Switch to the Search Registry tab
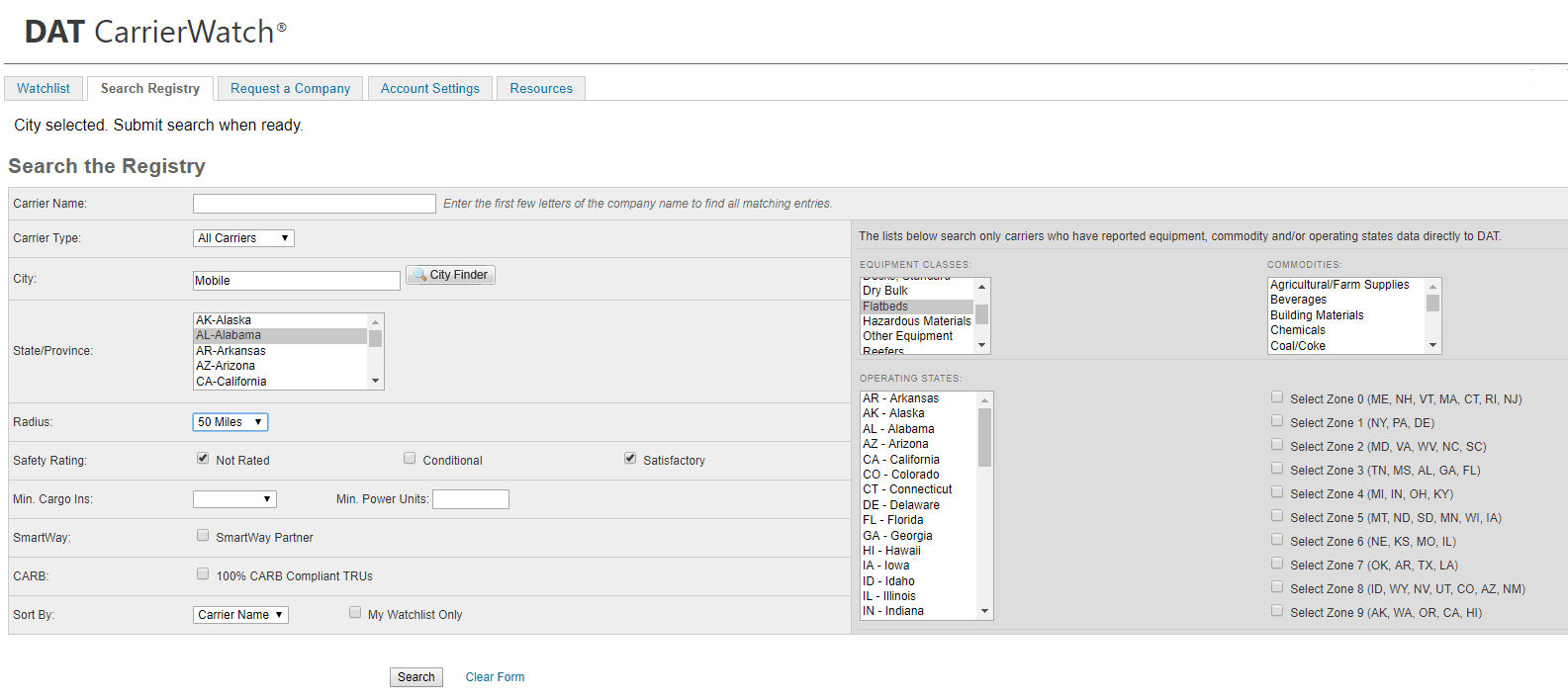This screenshot has width=1568, height=700. point(150,88)
